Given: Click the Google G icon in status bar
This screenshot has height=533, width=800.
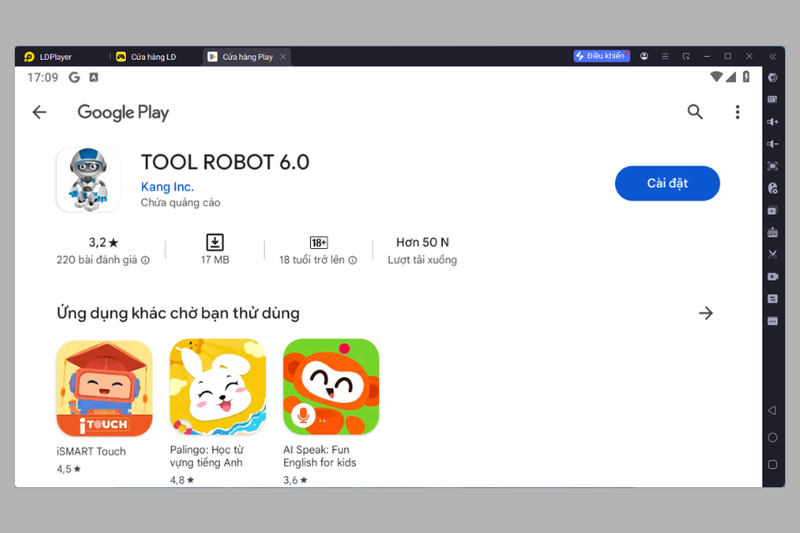Looking at the screenshot, I should click(74, 77).
